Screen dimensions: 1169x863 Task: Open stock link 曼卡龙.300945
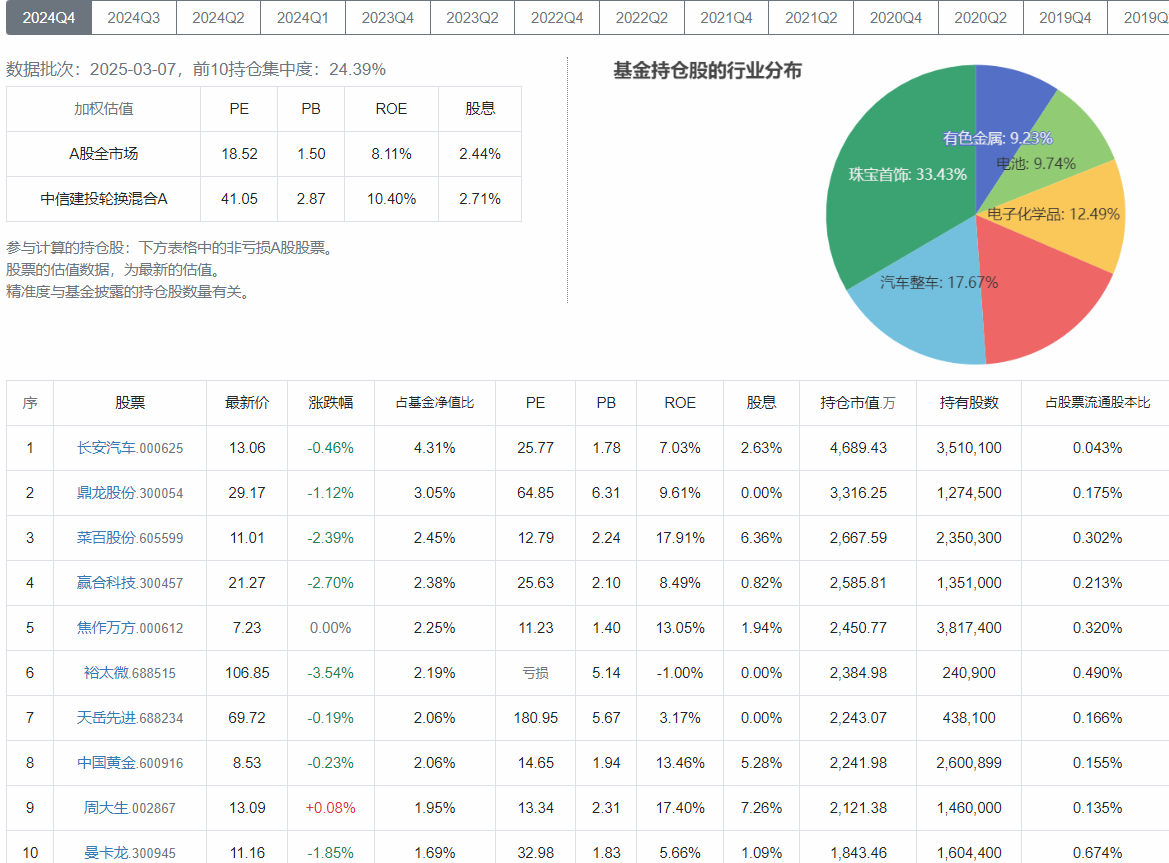tap(130, 853)
